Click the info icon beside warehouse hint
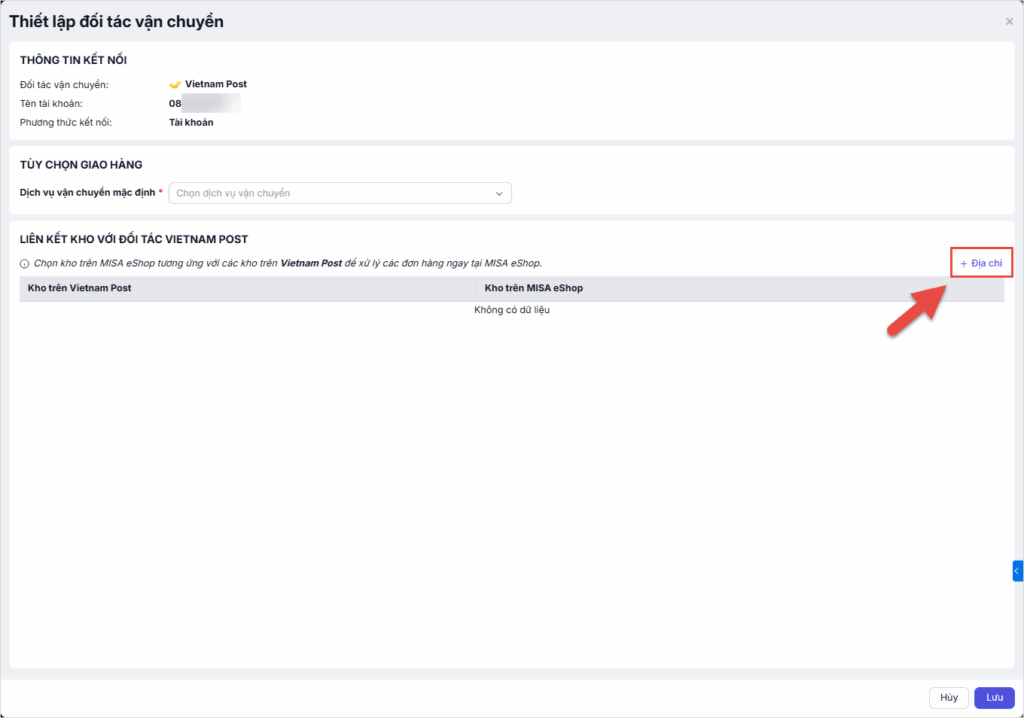This screenshot has width=1024, height=718. coord(24,263)
